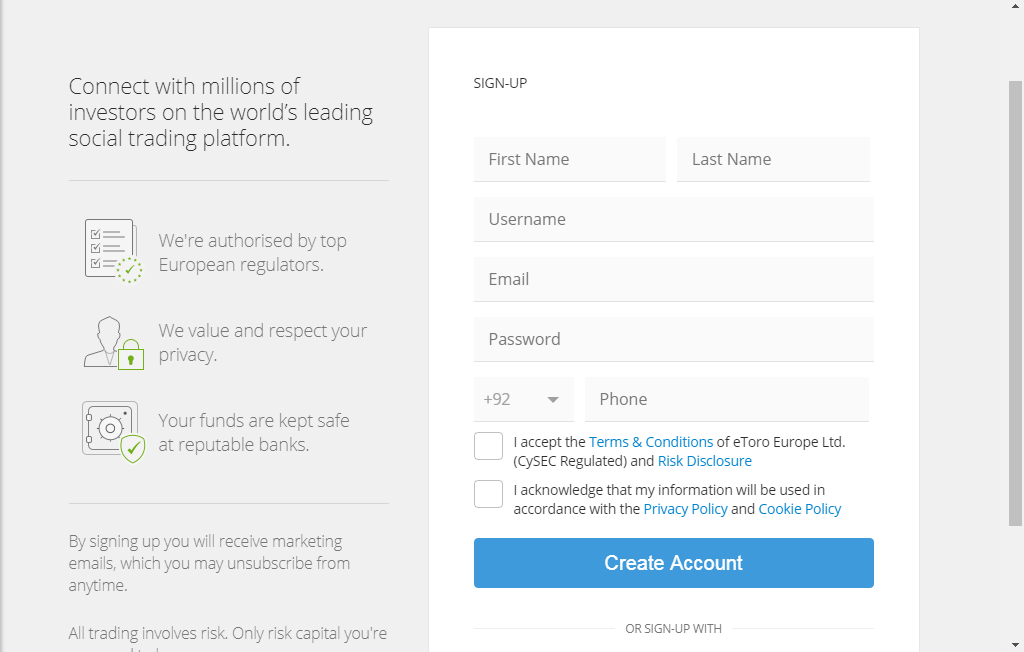Viewport: 1024px width, 652px height.
Task: Check the privacy acknowledgement checkbox
Action: 488,494
